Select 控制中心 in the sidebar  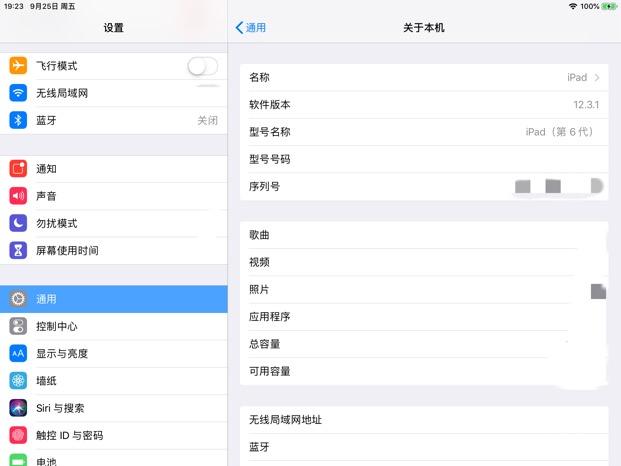pos(114,326)
